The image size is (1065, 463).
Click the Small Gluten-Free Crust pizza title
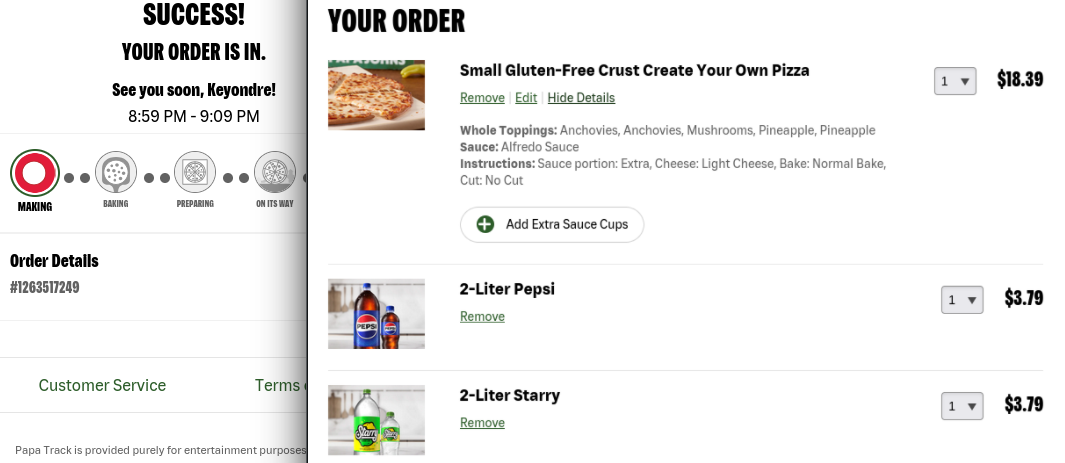[634, 70]
